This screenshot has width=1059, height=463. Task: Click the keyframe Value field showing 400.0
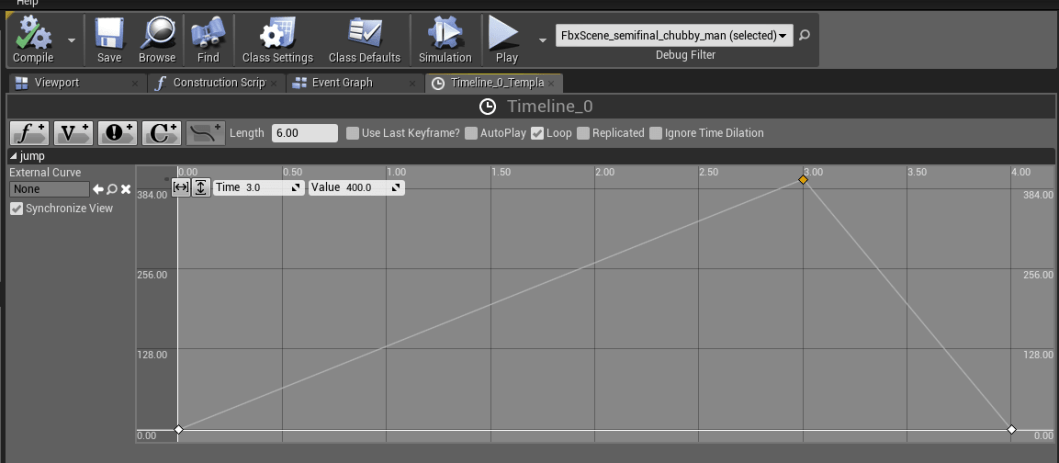pyautogui.click(x=357, y=188)
